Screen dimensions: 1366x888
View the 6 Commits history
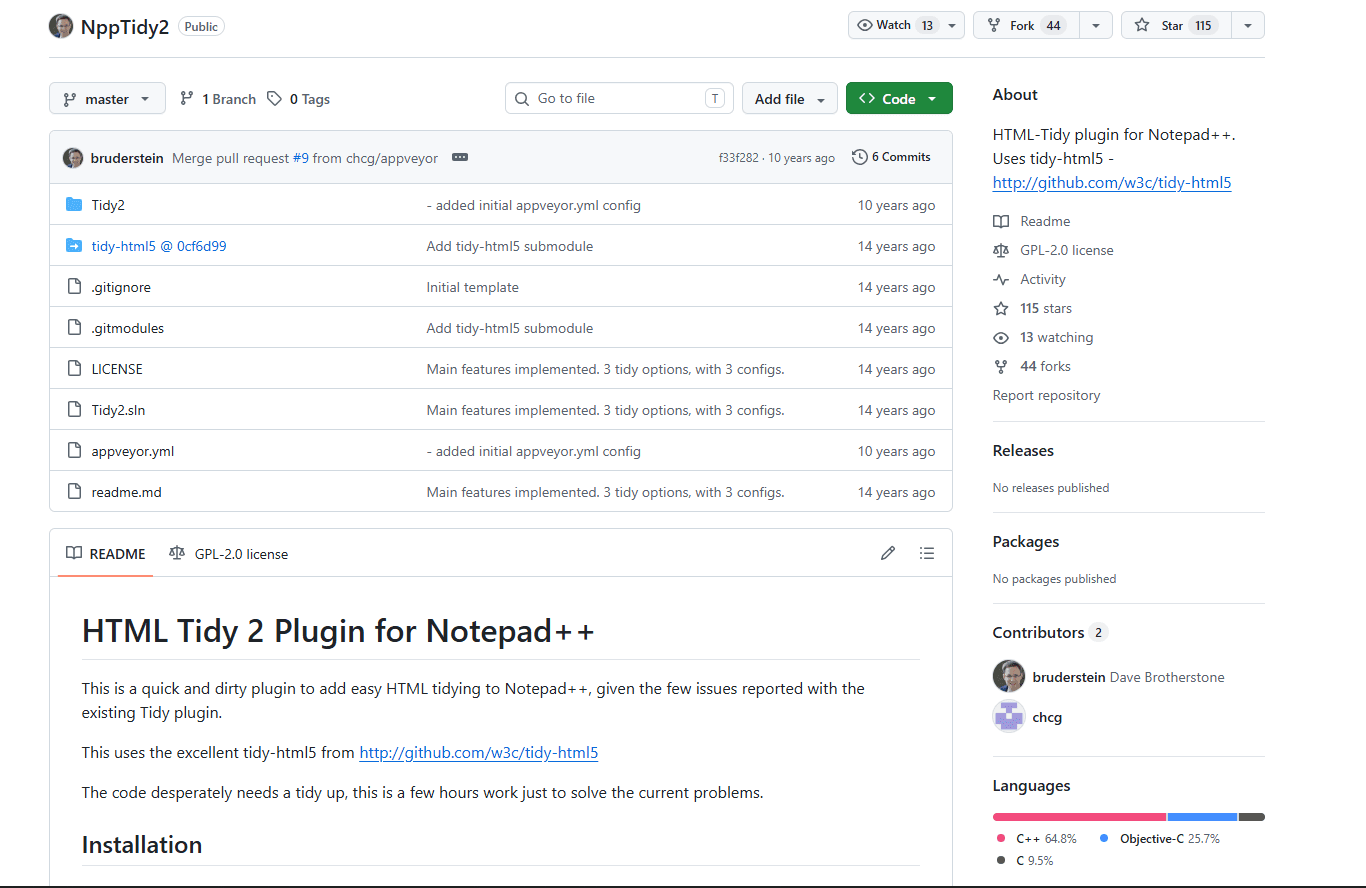click(891, 157)
